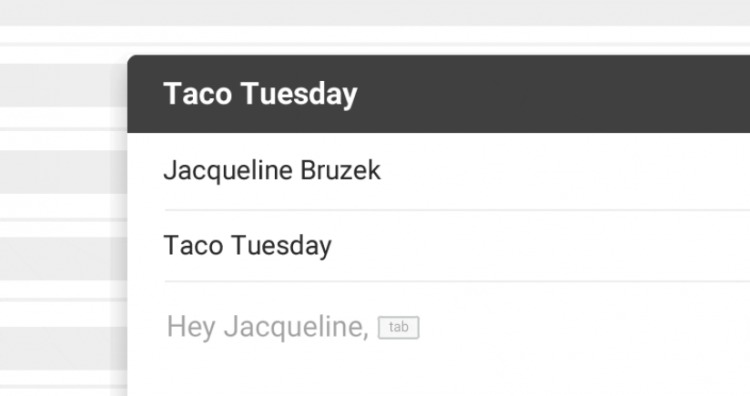This screenshot has height=396, width=750.
Task: Click blank space after the subject text
Action: (x=540, y=246)
